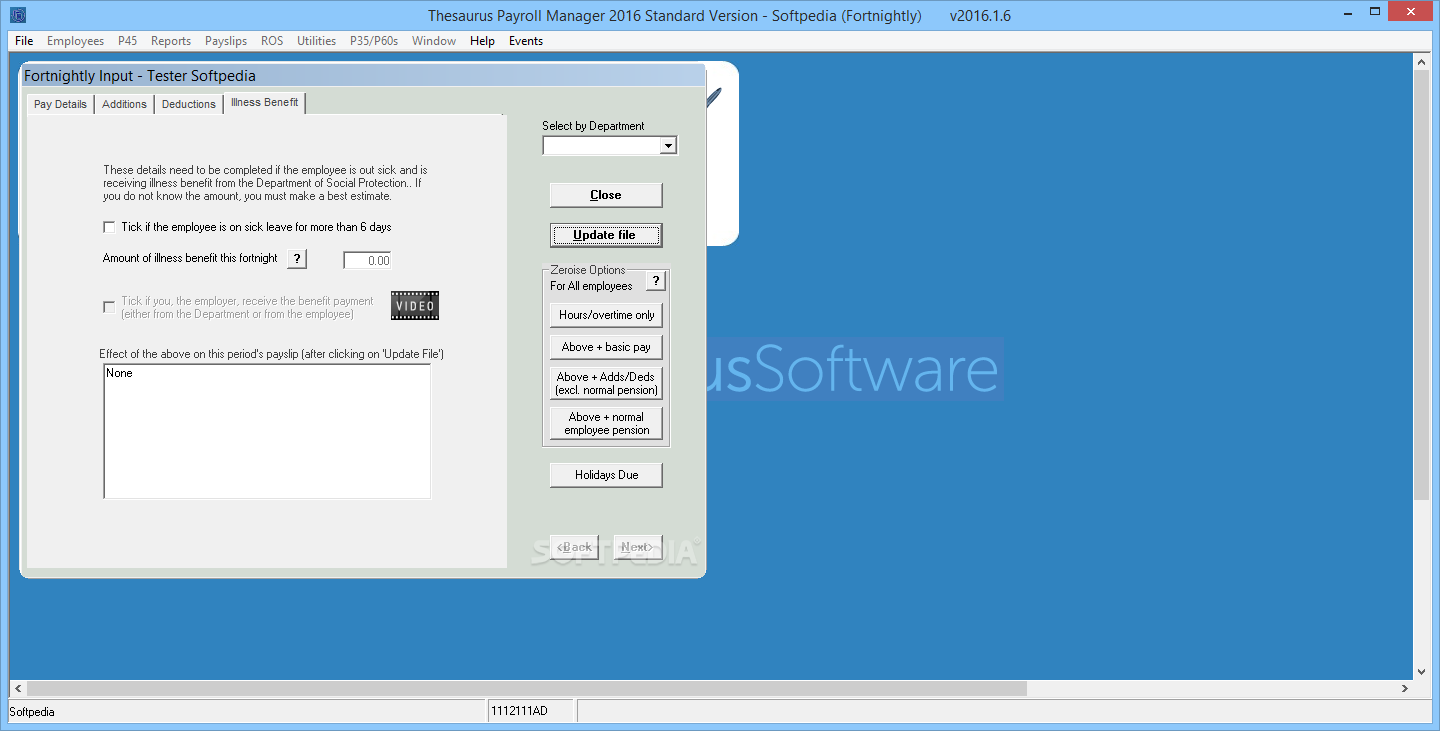The image size is (1440, 731).
Task: Click Softpedia in the status bar
Action: point(32,712)
